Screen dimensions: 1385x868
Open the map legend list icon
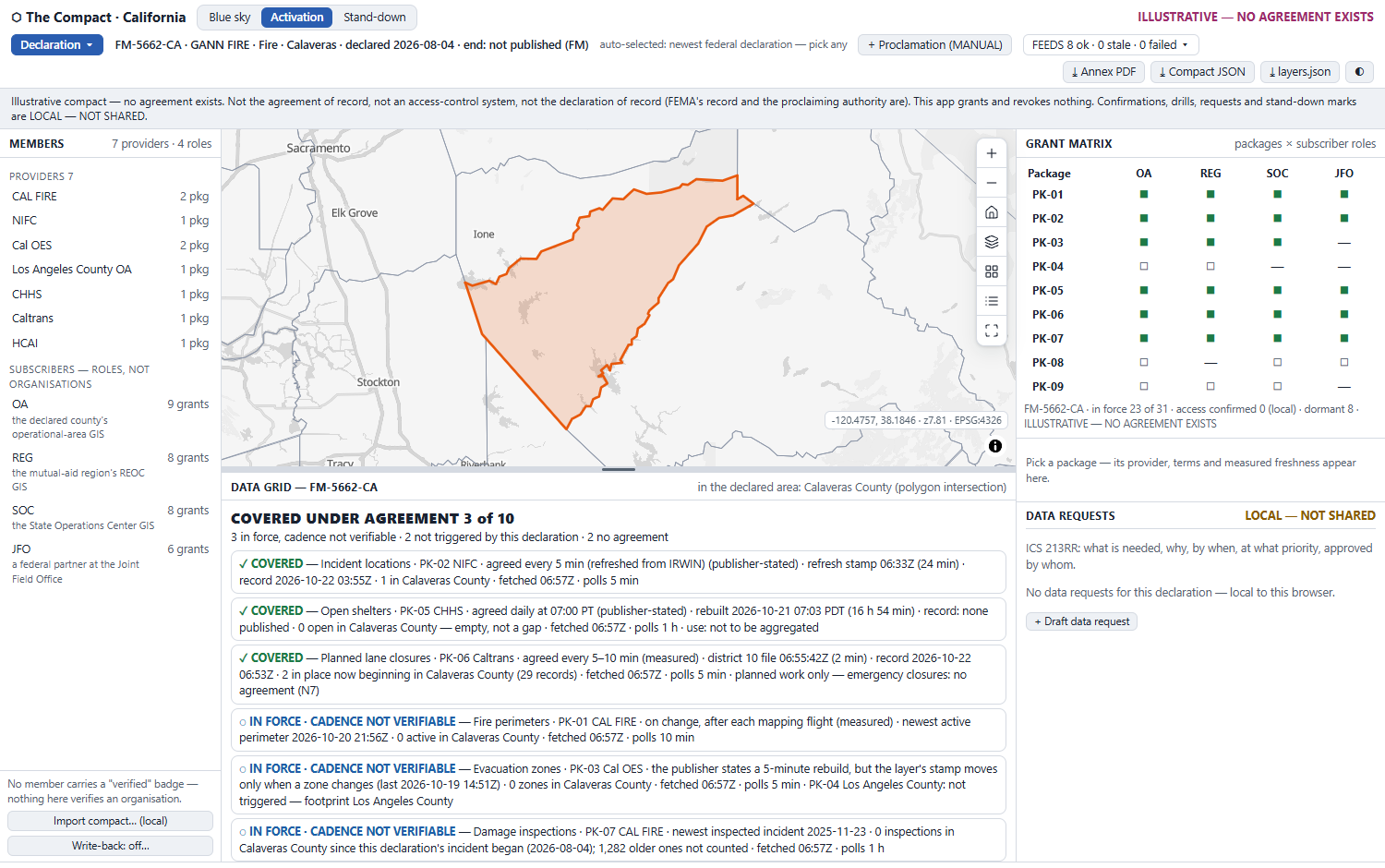click(x=992, y=301)
